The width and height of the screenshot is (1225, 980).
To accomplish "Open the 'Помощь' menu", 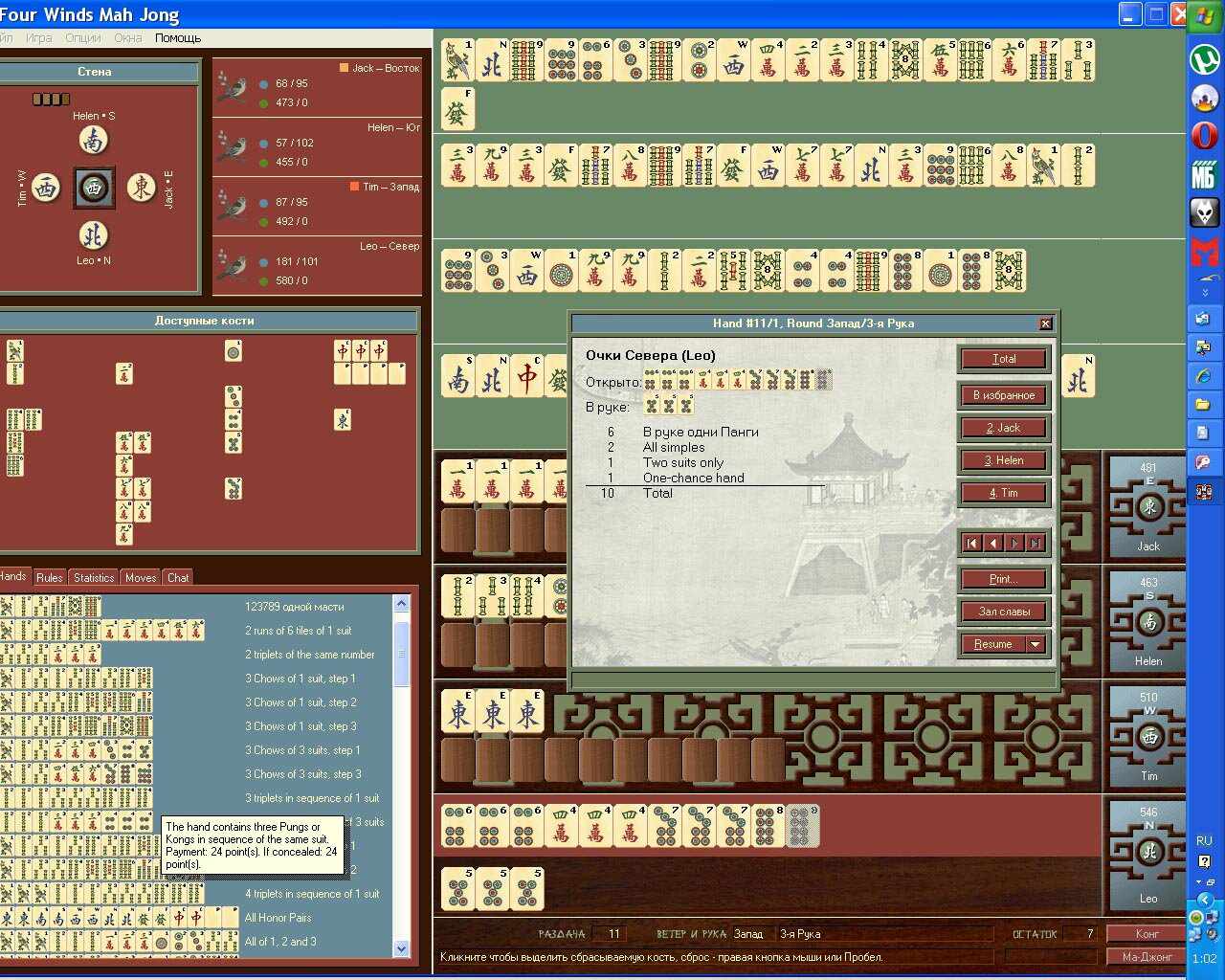I will click(178, 38).
